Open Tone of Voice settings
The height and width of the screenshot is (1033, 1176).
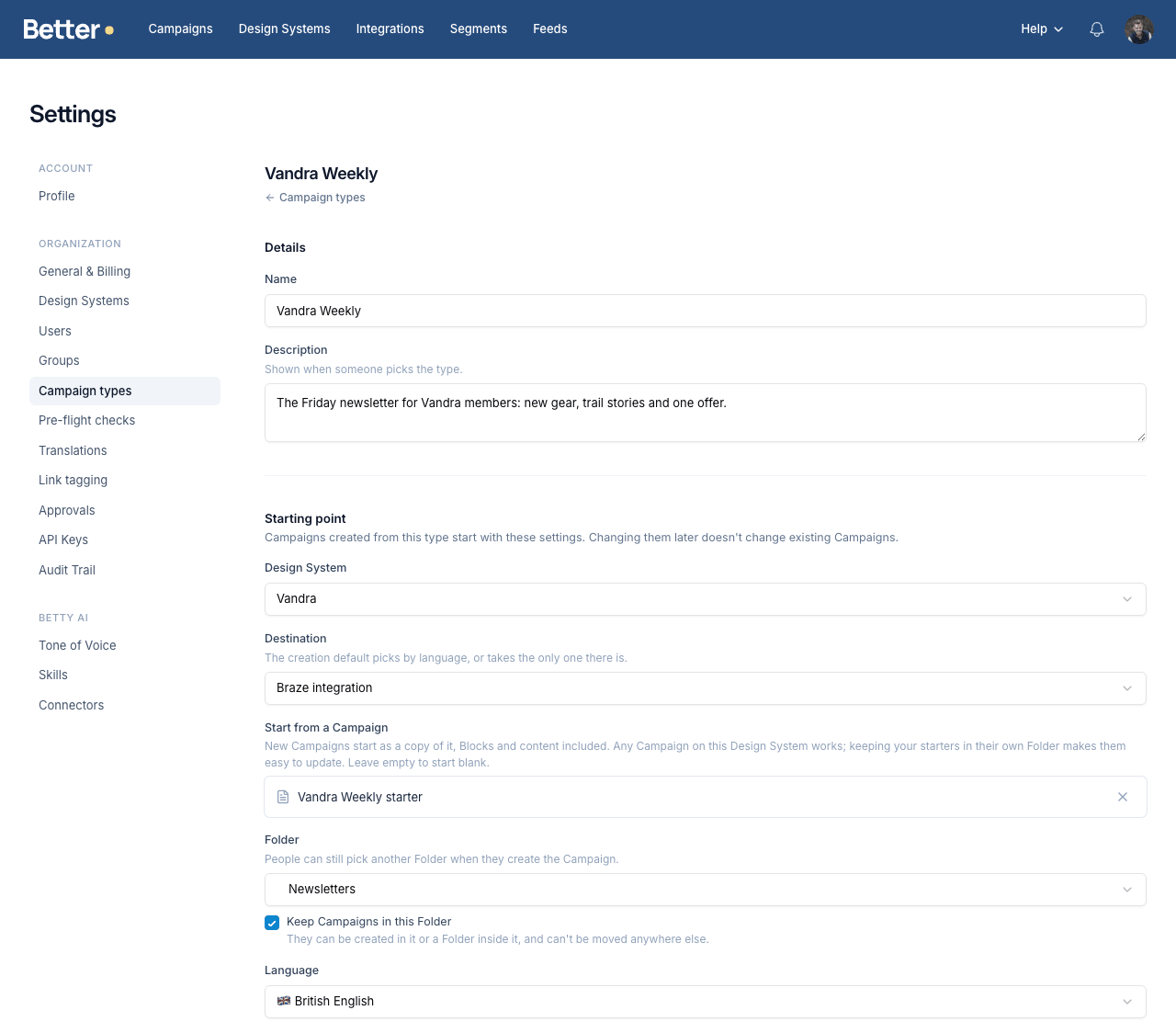point(125,645)
